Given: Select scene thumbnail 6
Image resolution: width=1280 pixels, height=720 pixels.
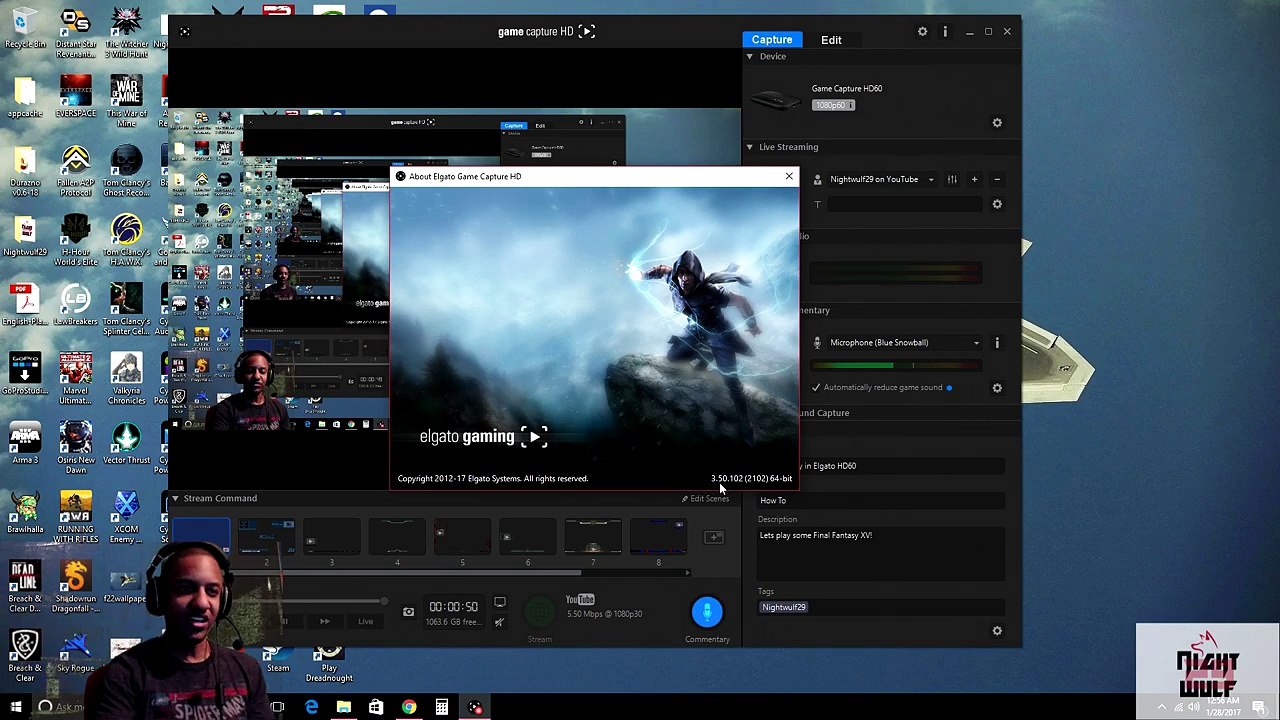Looking at the screenshot, I should point(528,537).
